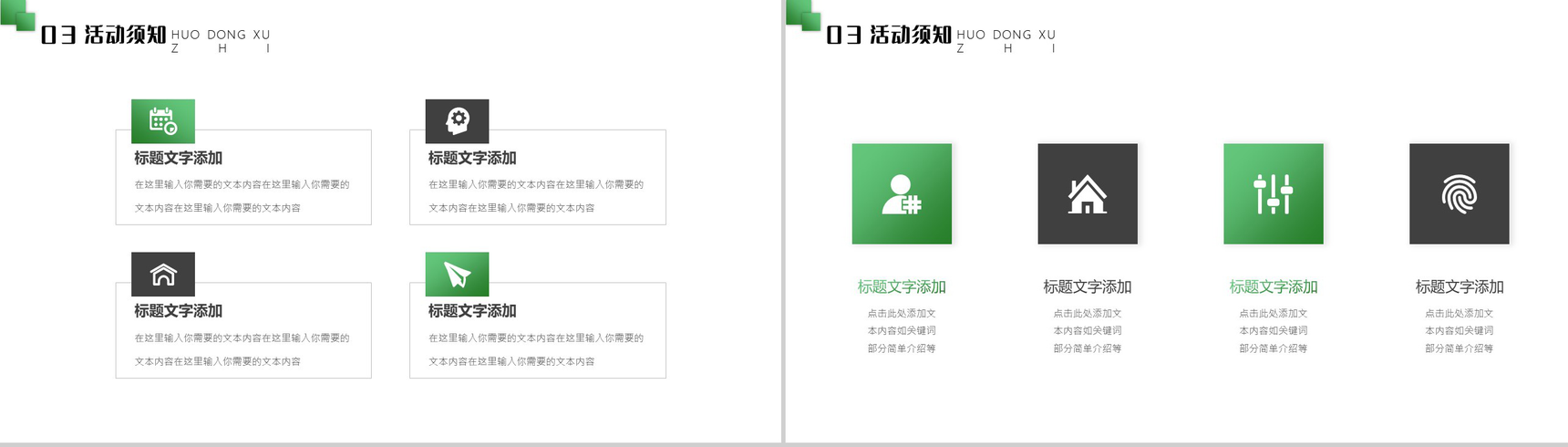The height and width of the screenshot is (447, 1568).
Task: Click the green calendar icon on left slide
Action: [x=163, y=121]
